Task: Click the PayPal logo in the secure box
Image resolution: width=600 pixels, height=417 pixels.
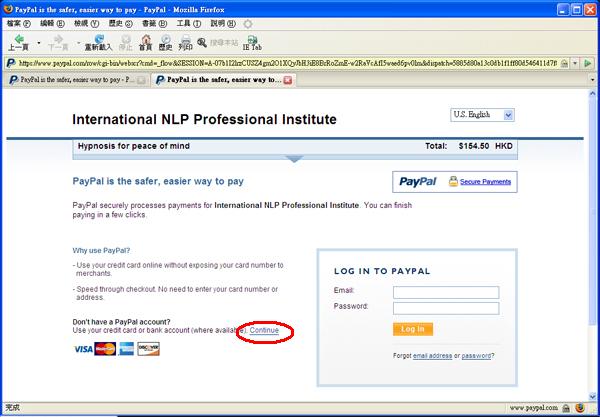Action: (417, 181)
